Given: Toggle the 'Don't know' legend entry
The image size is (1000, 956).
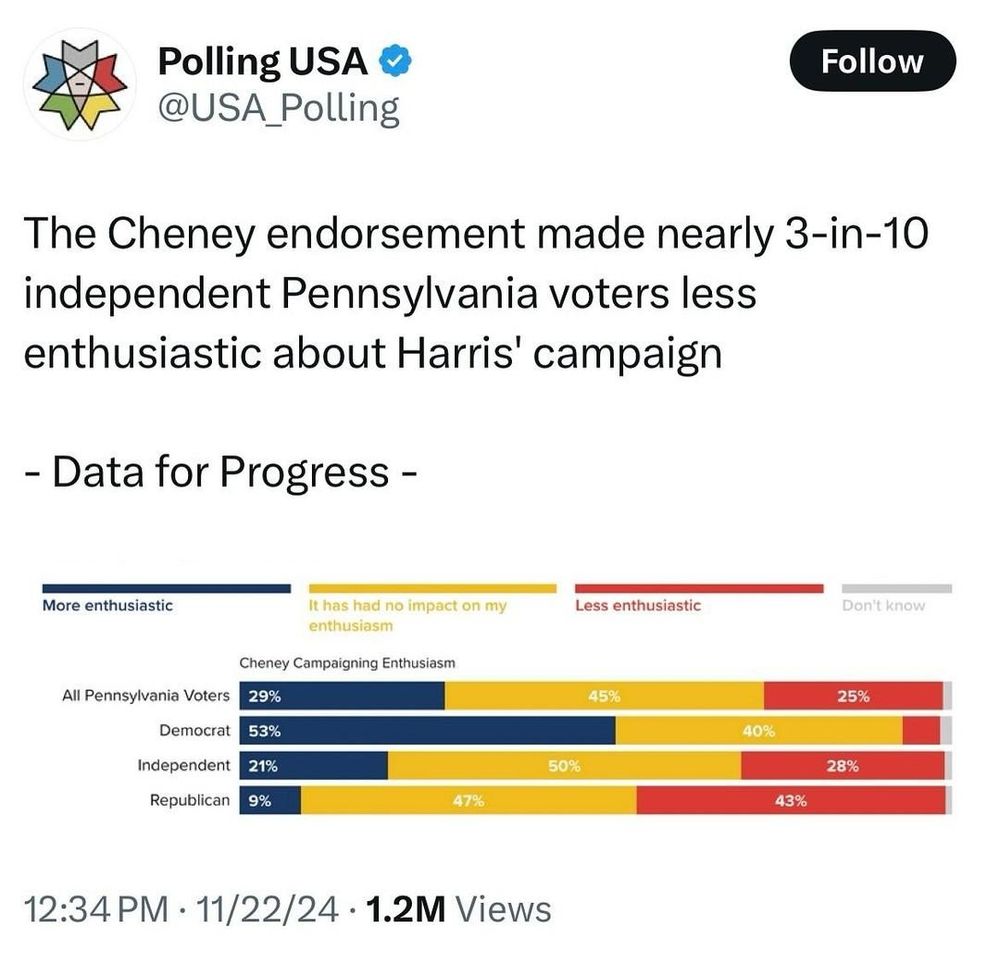Looking at the screenshot, I should click(x=884, y=604).
